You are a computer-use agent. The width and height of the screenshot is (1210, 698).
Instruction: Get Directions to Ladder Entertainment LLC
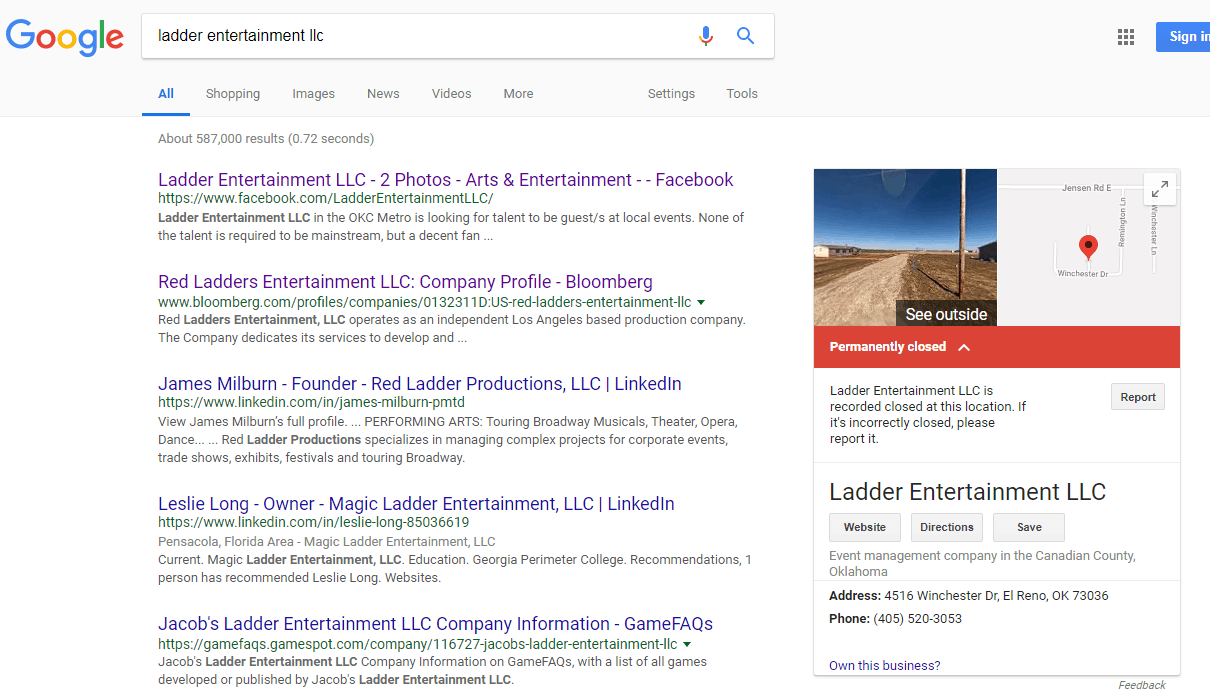coord(947,527)
